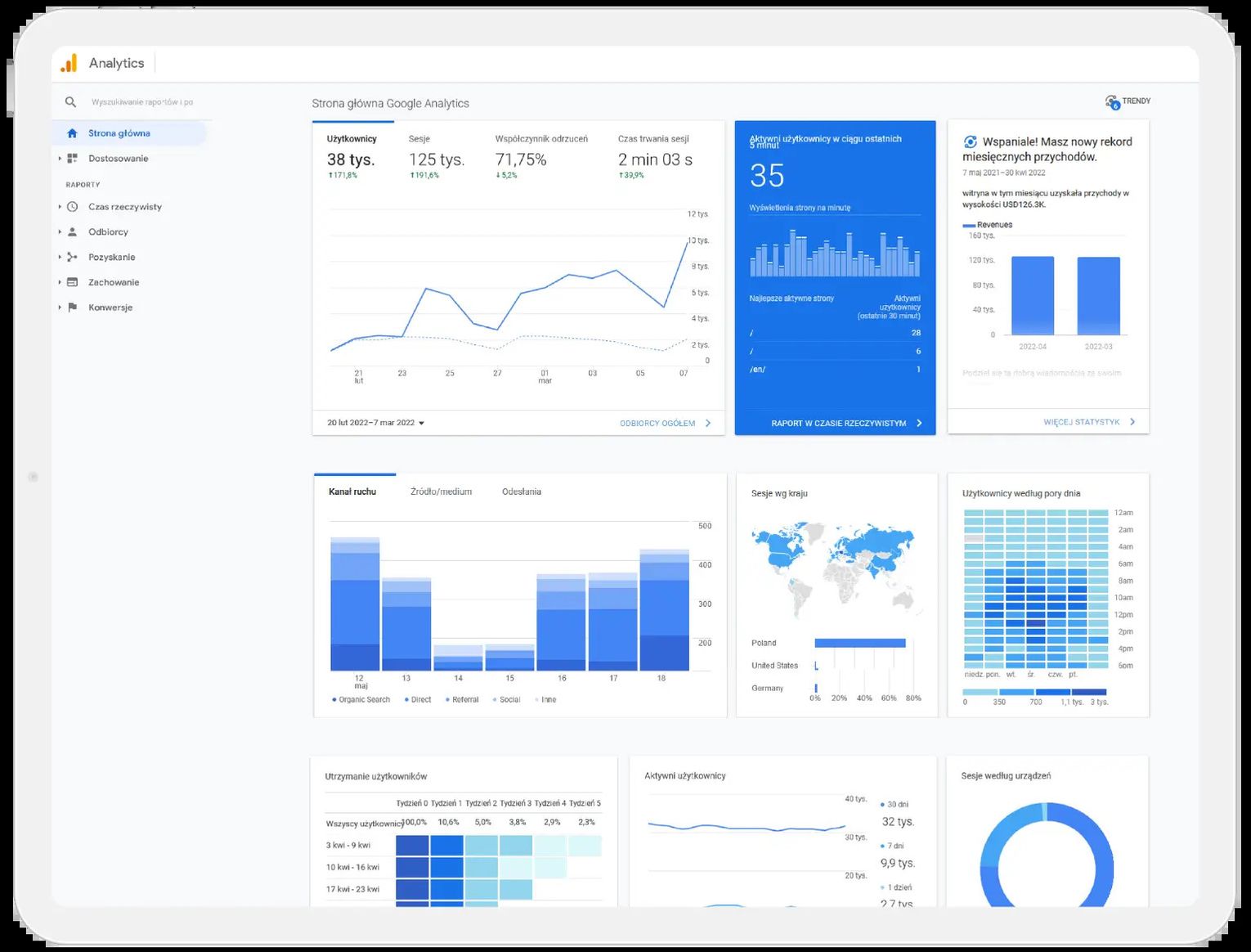This screenshot has width=1251, height=952.
Task: Switch to the Źródło/medium tab
Action: pos(441,492)
